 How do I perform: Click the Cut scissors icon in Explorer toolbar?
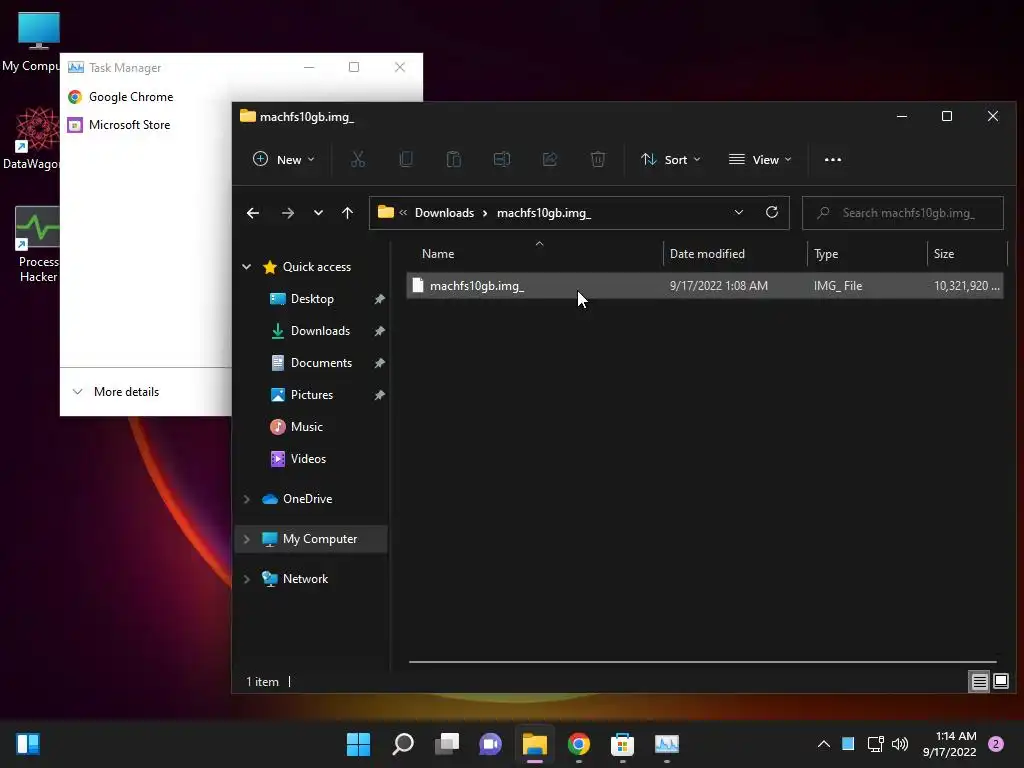pos(358,159)
